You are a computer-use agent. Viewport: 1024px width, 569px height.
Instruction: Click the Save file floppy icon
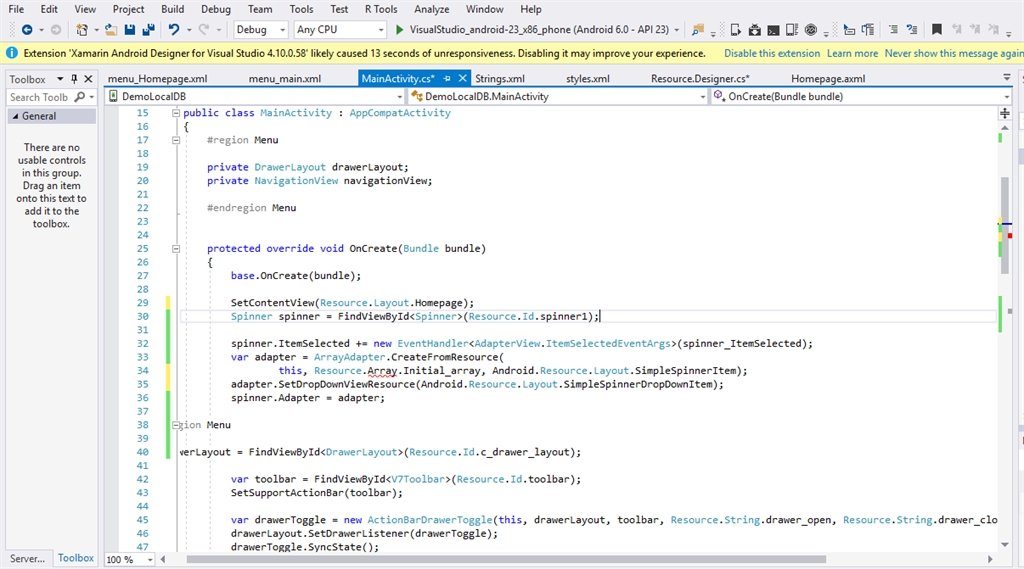(129, 29)
